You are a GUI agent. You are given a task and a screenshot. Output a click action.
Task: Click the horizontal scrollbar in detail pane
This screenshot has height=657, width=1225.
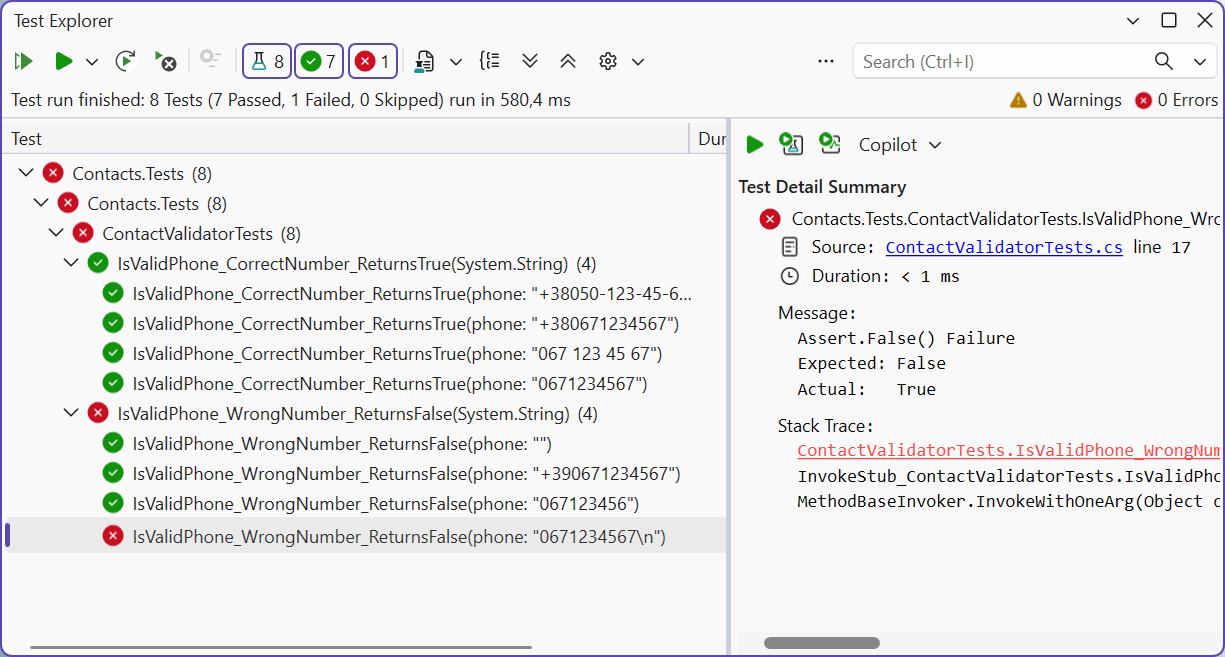click(822, 643)
